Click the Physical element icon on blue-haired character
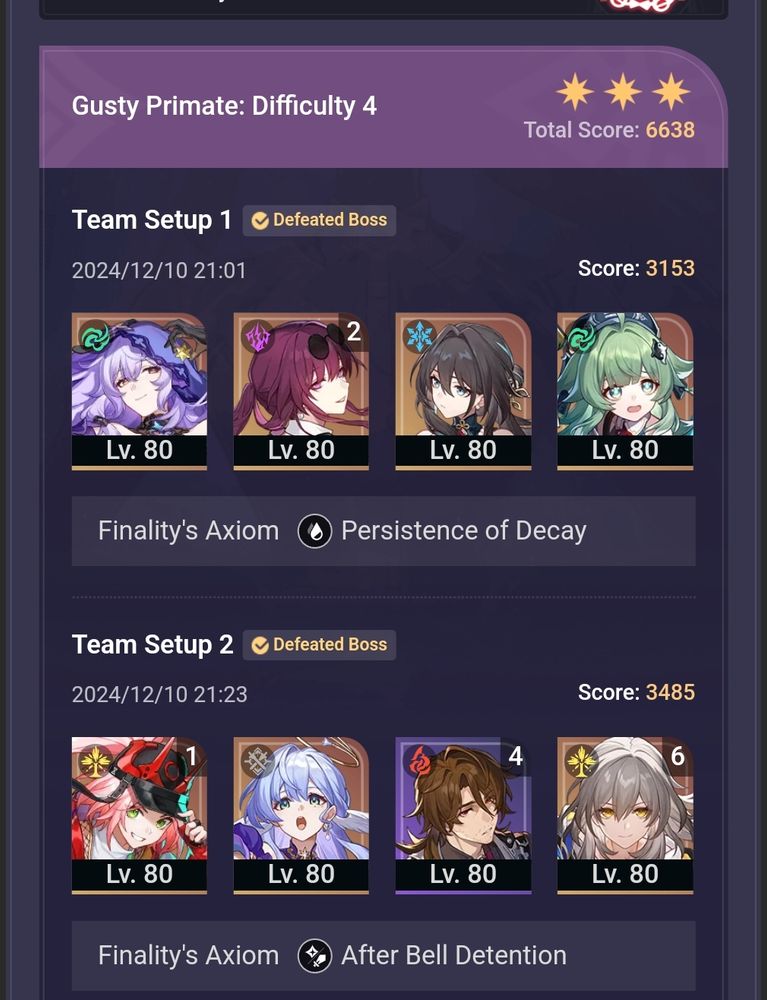This screenshot has width=767, height=1000. [257, 761]
